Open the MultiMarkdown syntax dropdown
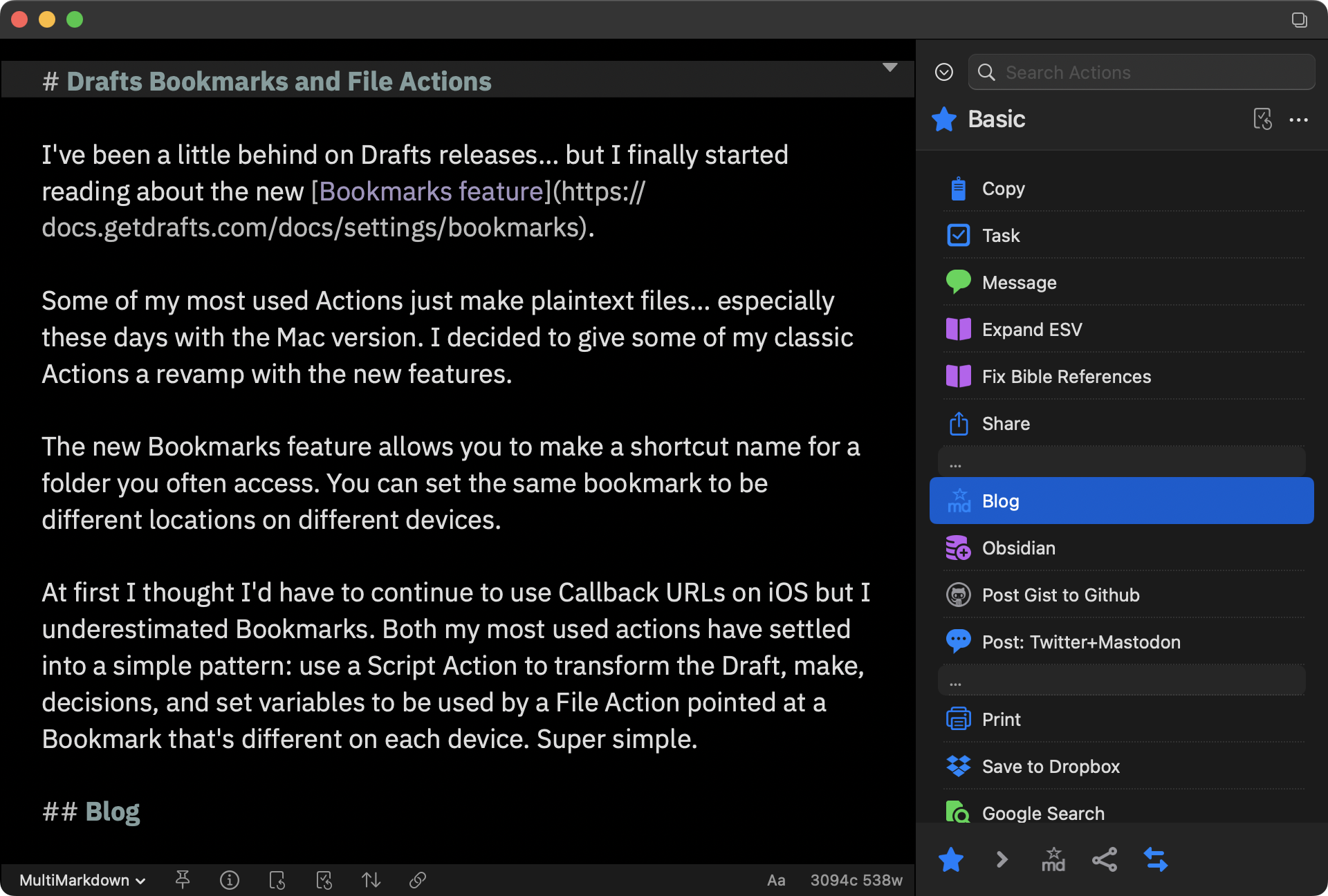The image size is (1328, 896). click(82, 880)
